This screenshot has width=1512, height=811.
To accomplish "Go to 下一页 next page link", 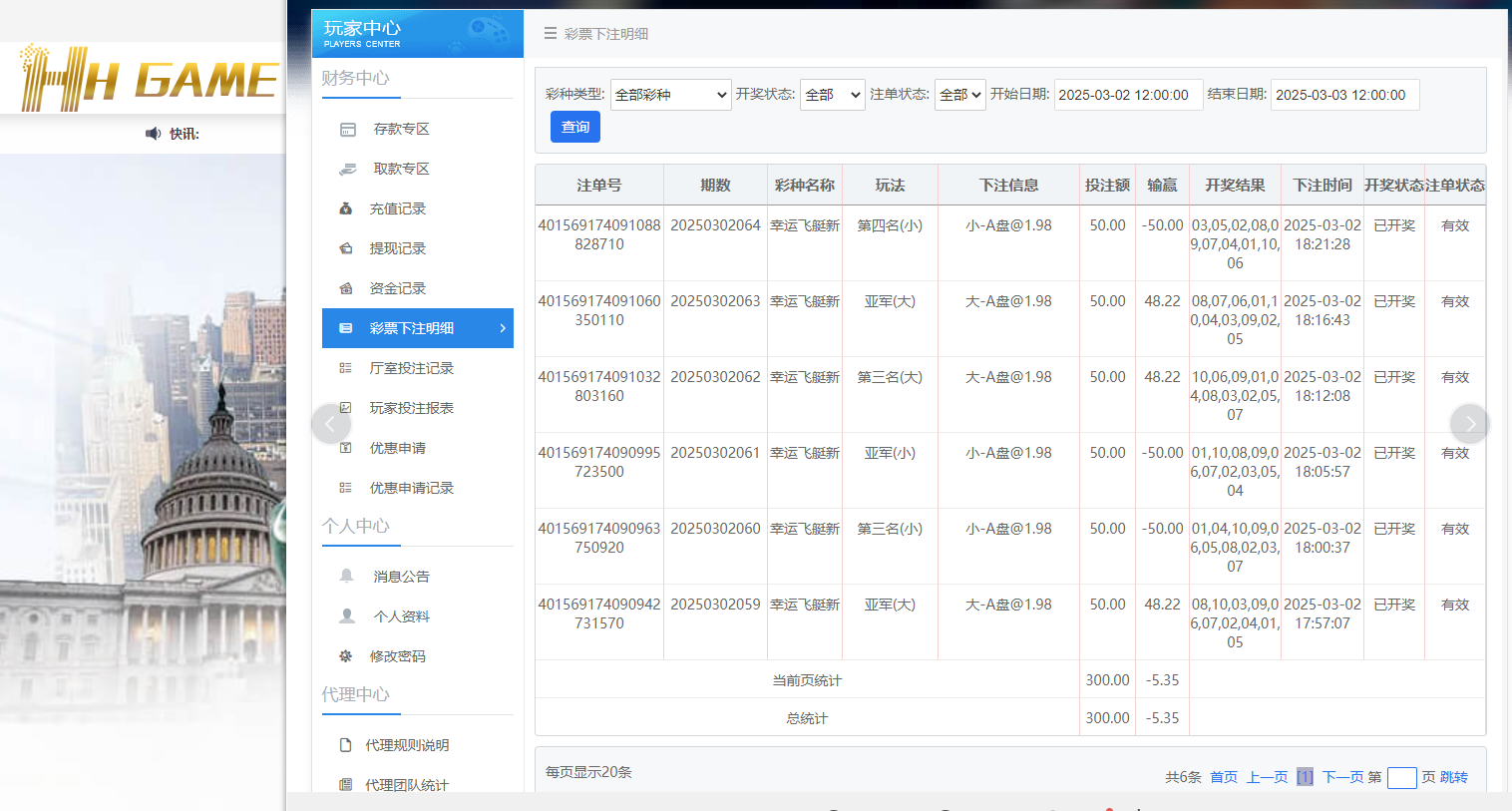I will click(1343, 777).
